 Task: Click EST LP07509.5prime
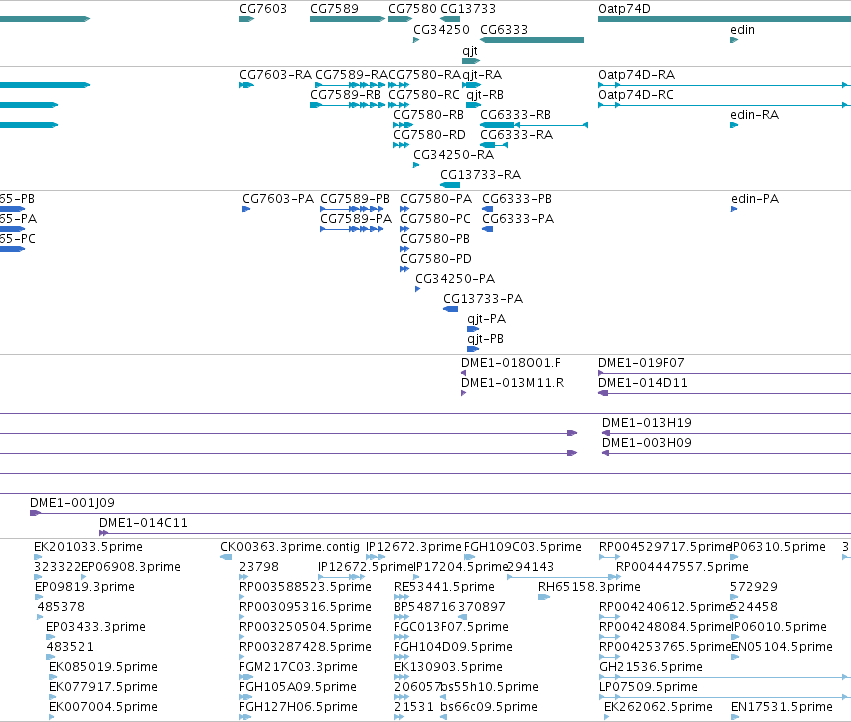coord(648,687)
